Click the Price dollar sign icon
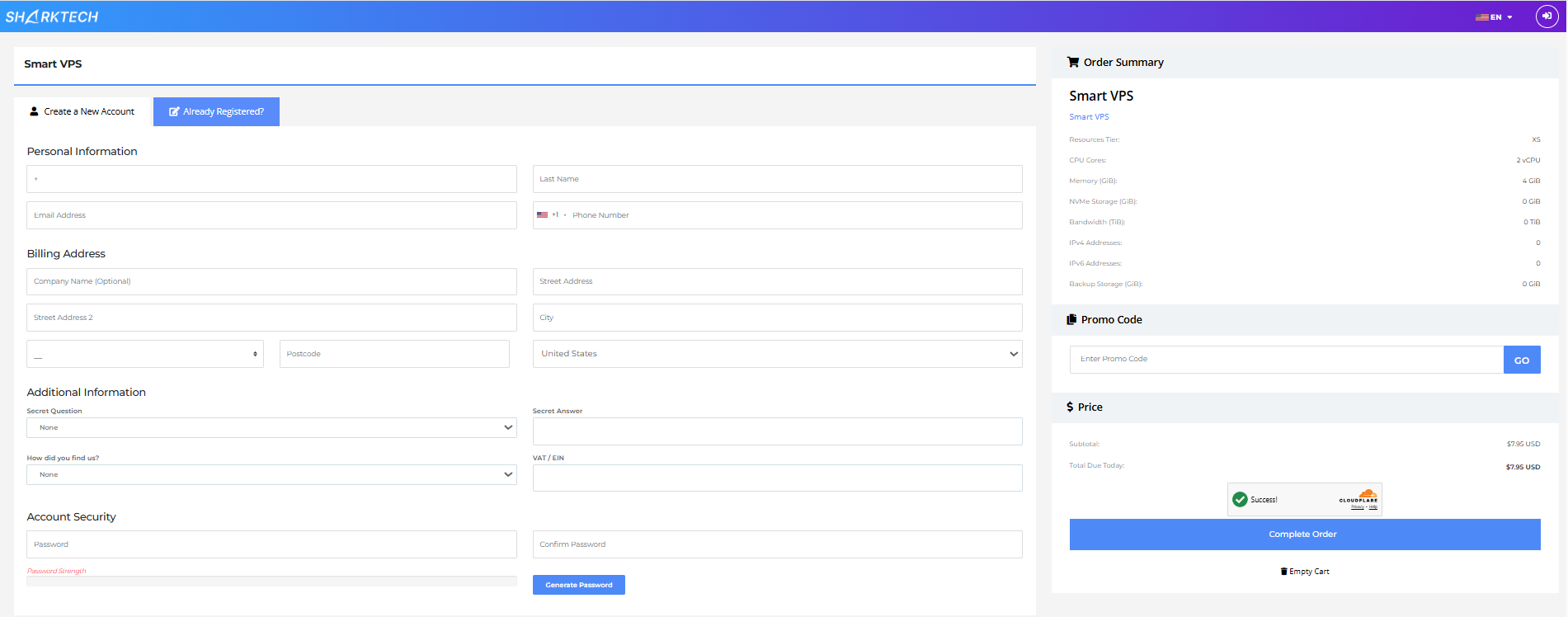The height and width of the screenshot is (617, 1568). click(1070, 407)
